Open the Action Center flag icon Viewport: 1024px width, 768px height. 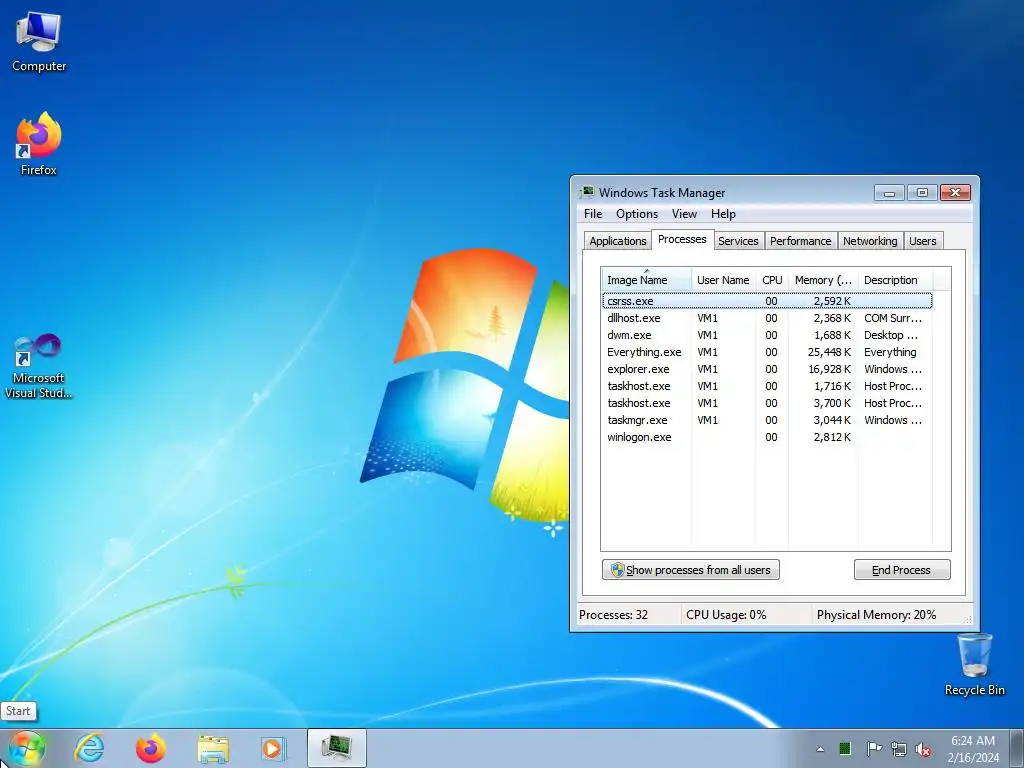[873, 748]
